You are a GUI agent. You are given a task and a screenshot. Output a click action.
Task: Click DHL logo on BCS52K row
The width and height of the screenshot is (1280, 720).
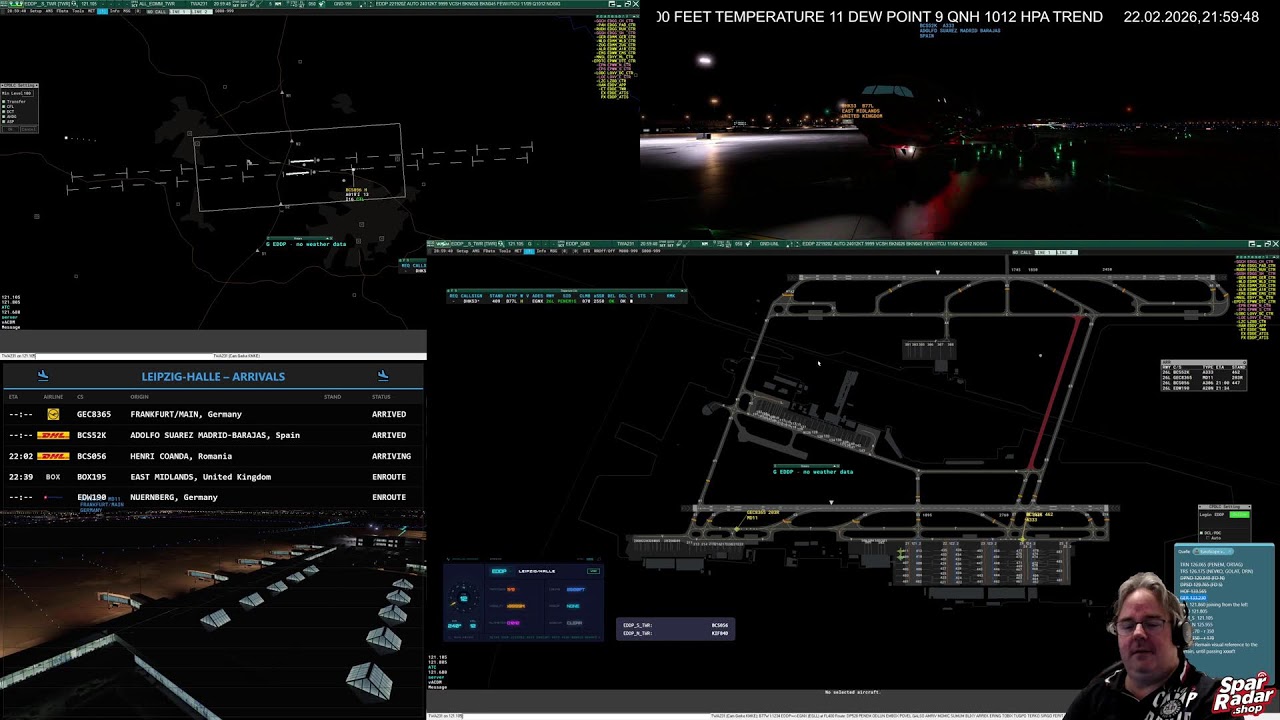click(53, 435)
